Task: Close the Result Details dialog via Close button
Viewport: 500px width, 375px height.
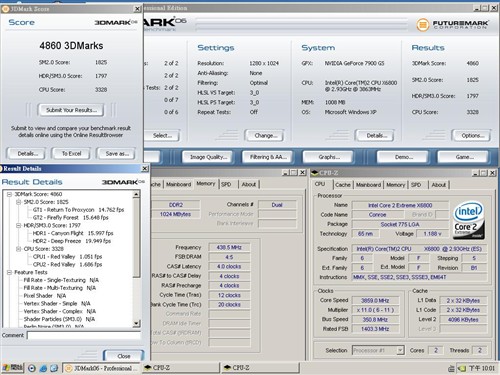Action: 124,356
